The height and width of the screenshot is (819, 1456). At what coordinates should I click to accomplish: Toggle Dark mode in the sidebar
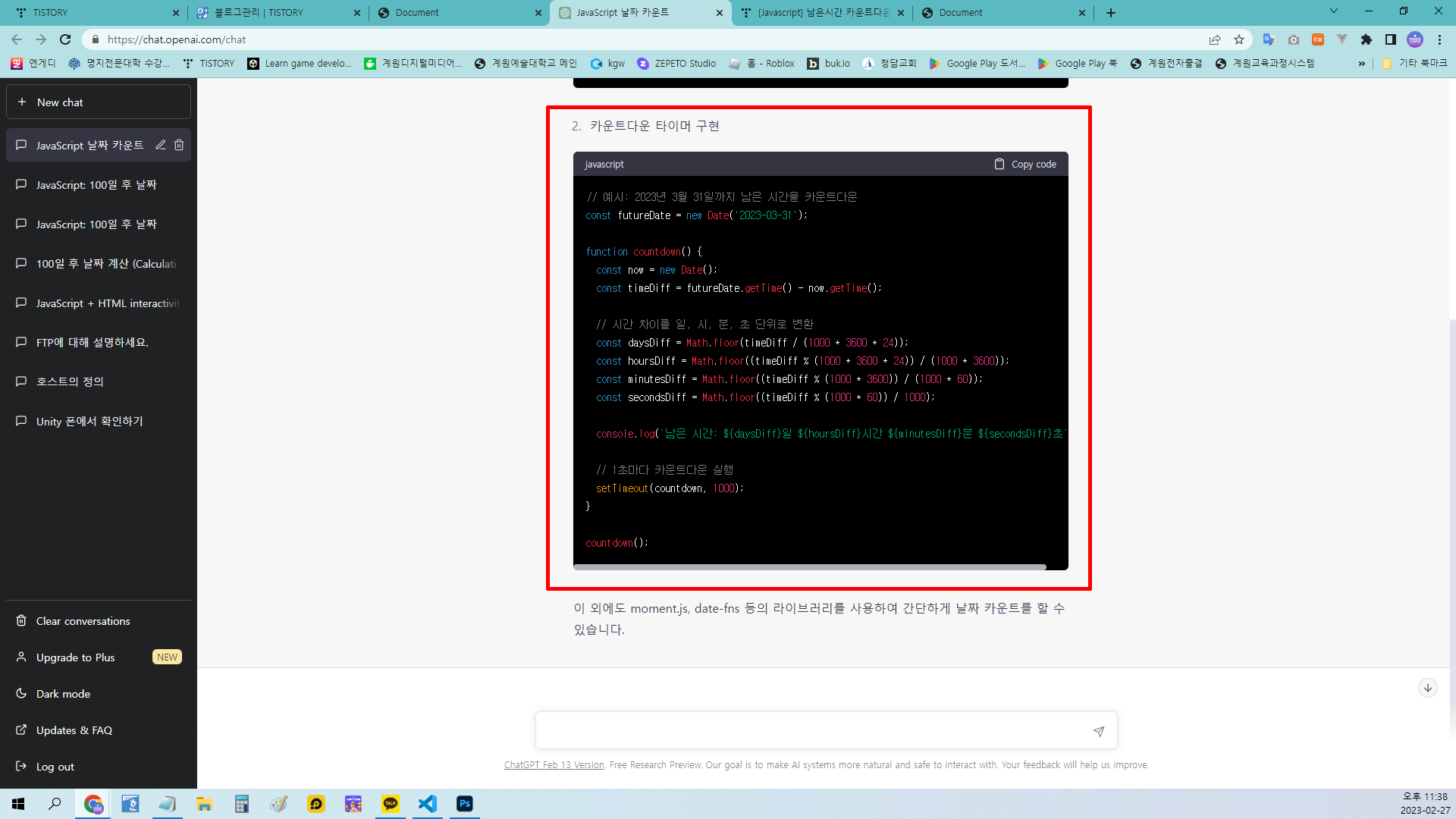[x=63, y=694]
